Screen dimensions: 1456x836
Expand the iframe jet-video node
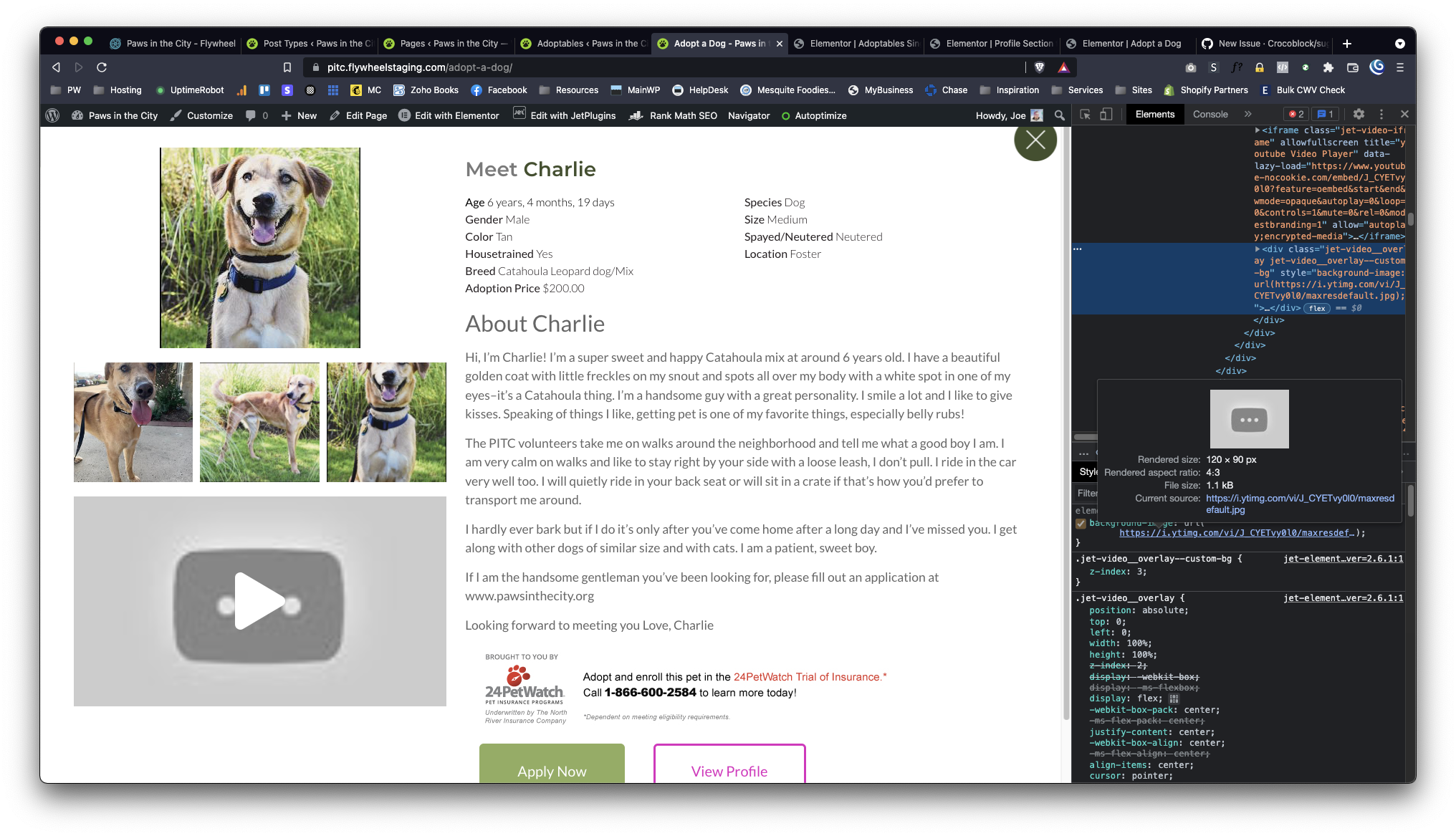pyautogui.click(x=1258, y=130)
